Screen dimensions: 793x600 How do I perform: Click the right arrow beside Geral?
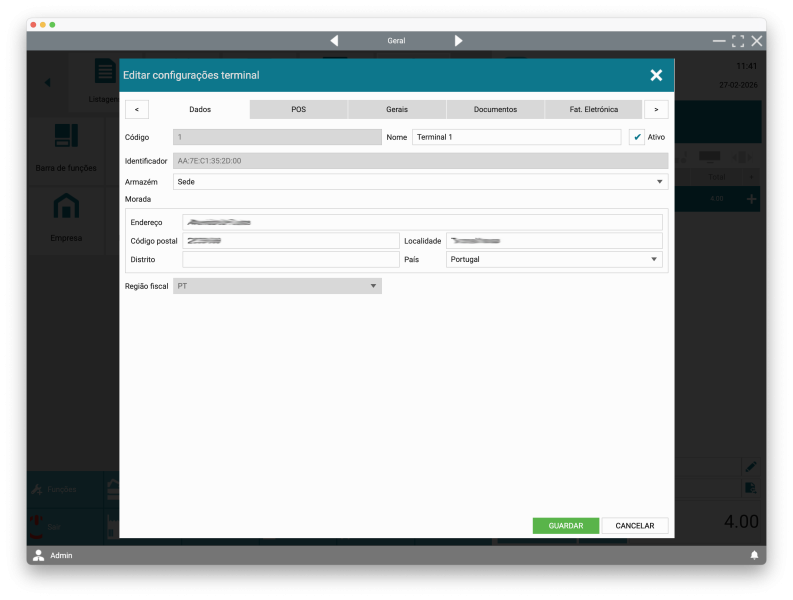coord(458,41)
